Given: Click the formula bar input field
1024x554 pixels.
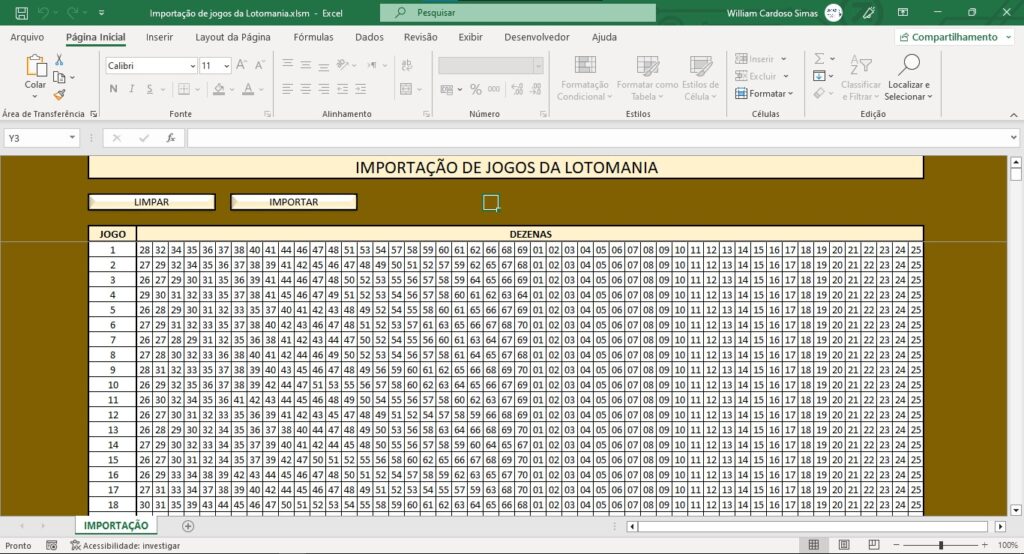Looking at the screenshot, I should pyautogui.click(x=597, y=138).
